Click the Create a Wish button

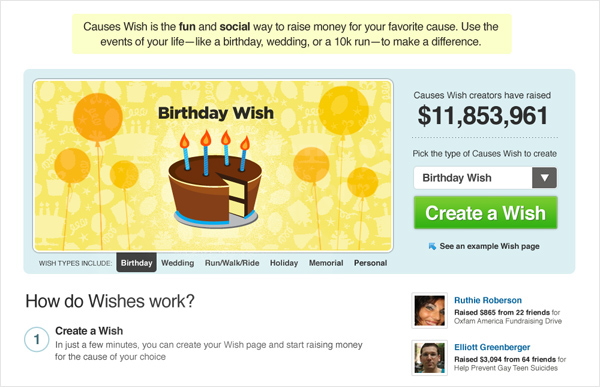485,213
